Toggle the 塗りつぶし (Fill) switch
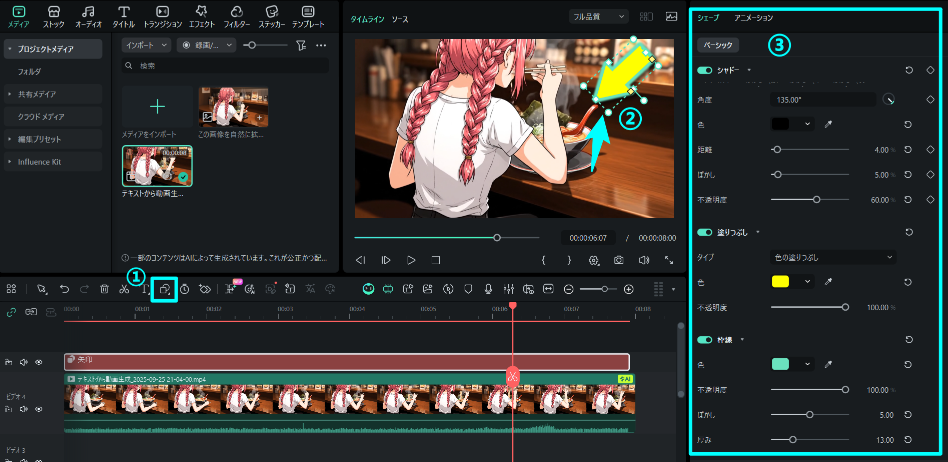The height and width of the screenshot is (462, 948). (705, 232)
